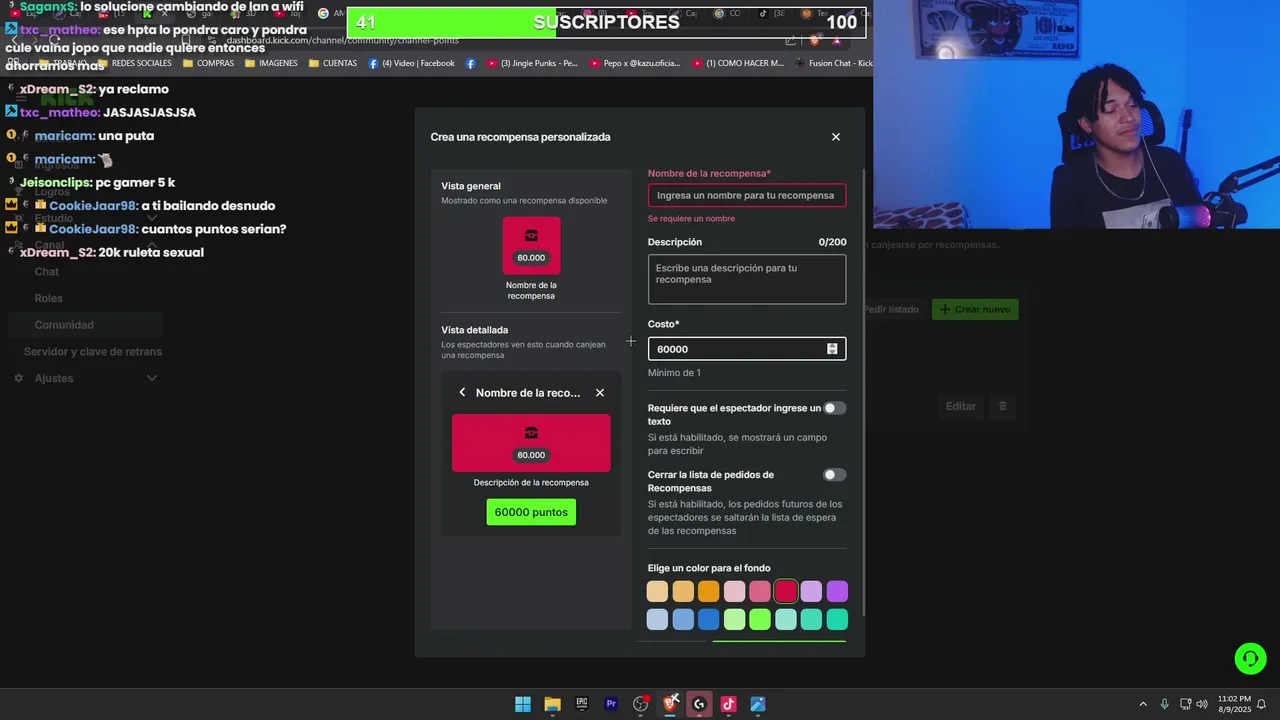
Task: Open the '(4) Video | Facebook' bookmark
Action: pos(411,63)
